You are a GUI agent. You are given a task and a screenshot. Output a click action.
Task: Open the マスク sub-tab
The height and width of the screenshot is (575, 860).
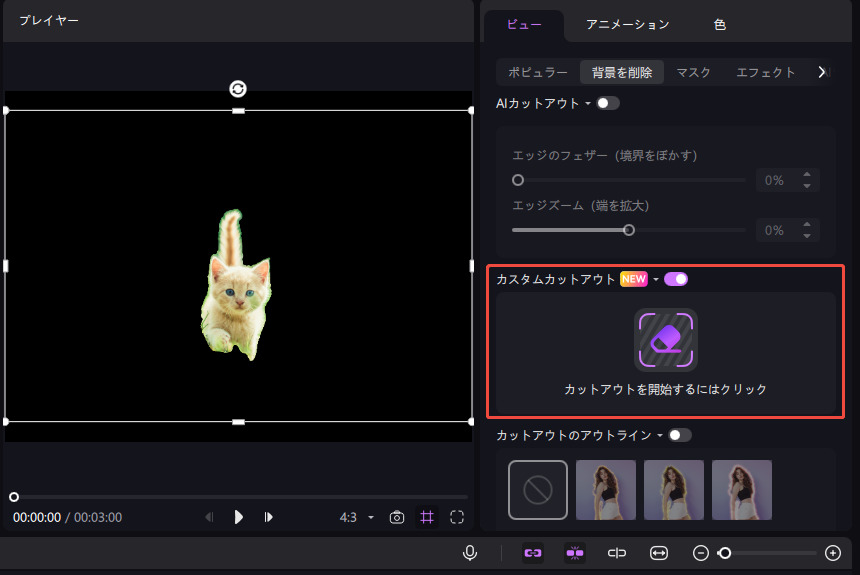pos(693,72)
